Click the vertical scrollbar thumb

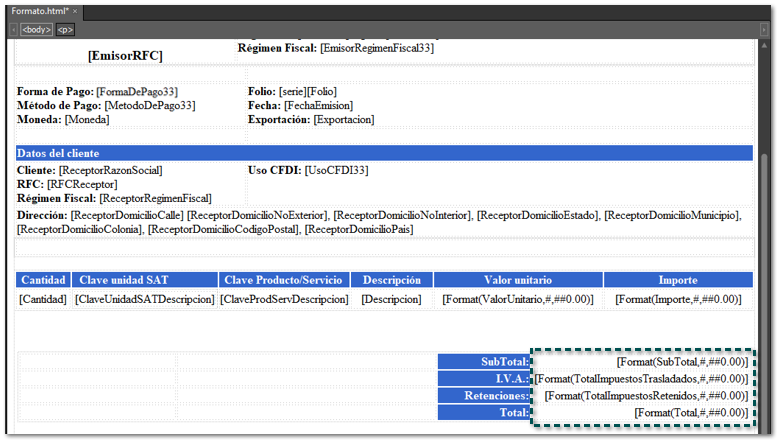pos(766,290)
